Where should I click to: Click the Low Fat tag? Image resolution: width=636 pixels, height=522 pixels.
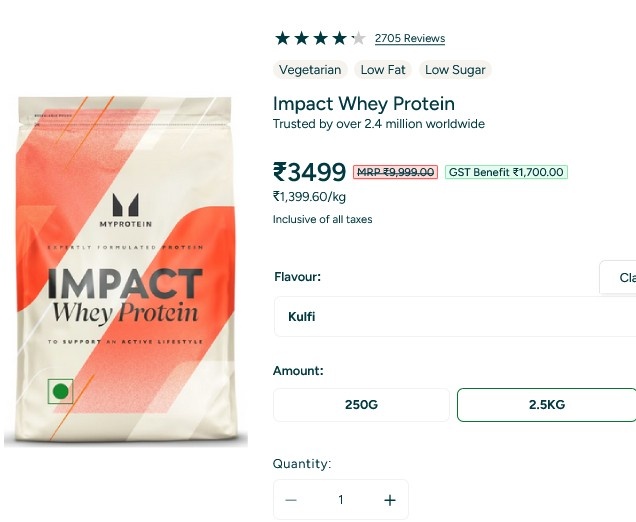pyautogui.click(x=383, y=70)
